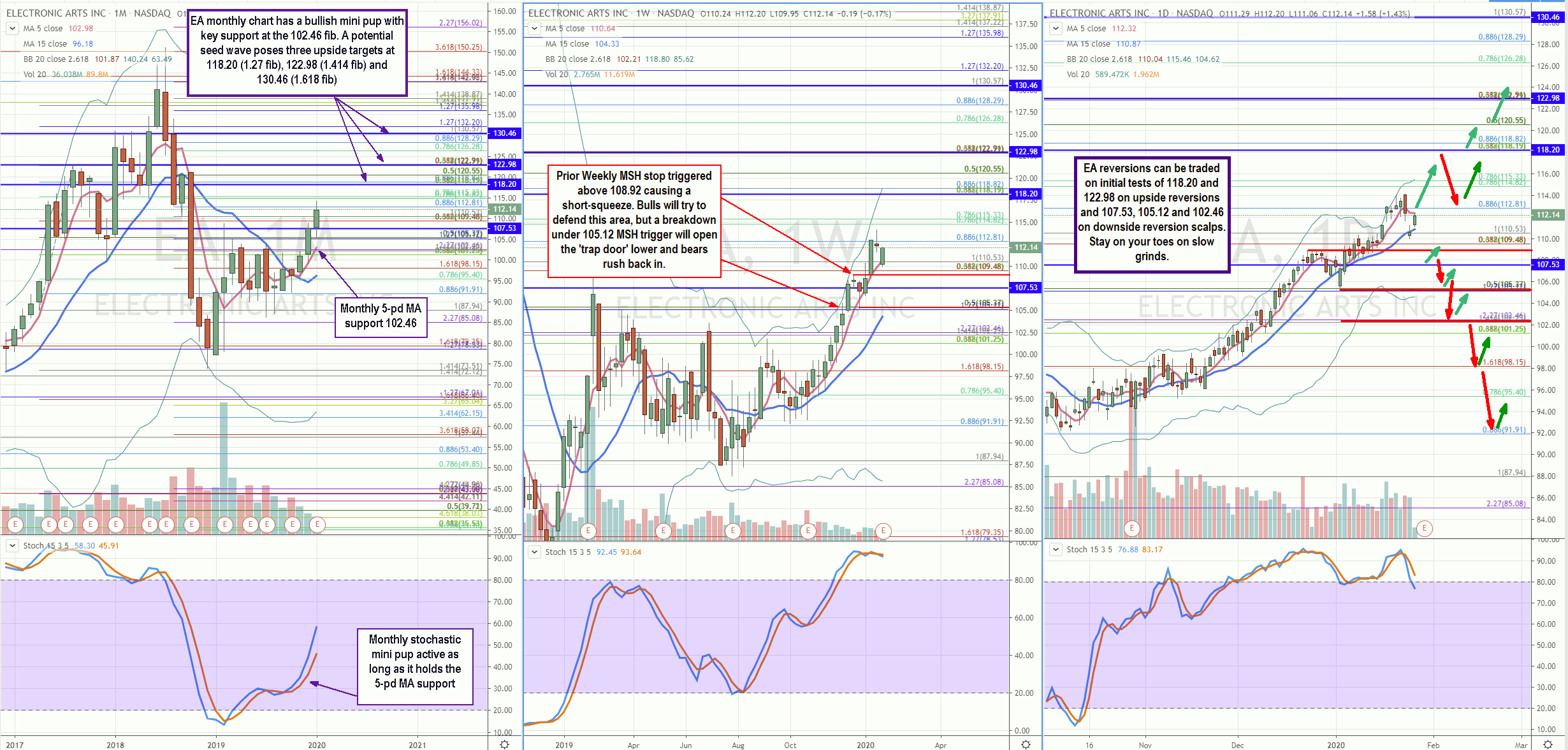Click 122.98 price label on monthly chart
The image size is (1568, 750).
[505, 165]
